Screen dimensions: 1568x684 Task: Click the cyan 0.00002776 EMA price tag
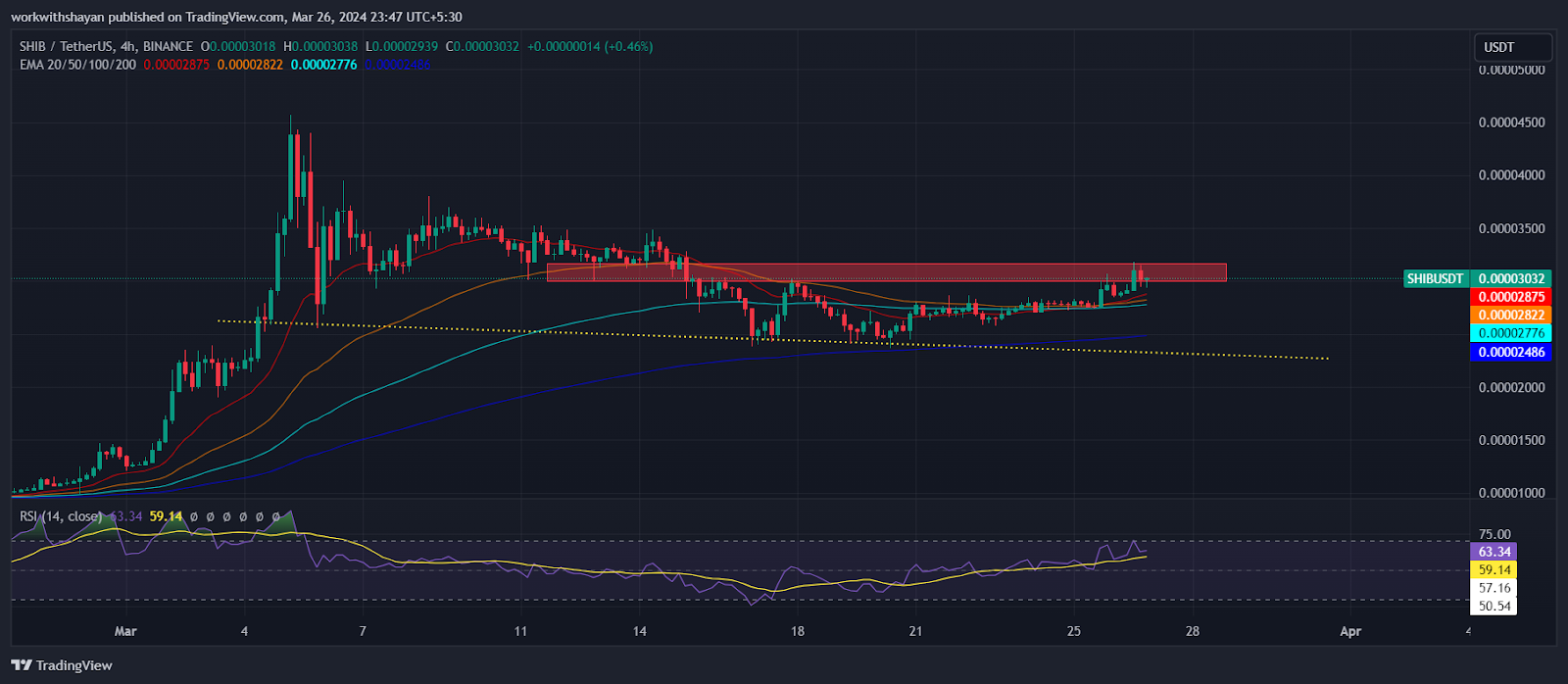[1510, 334]
